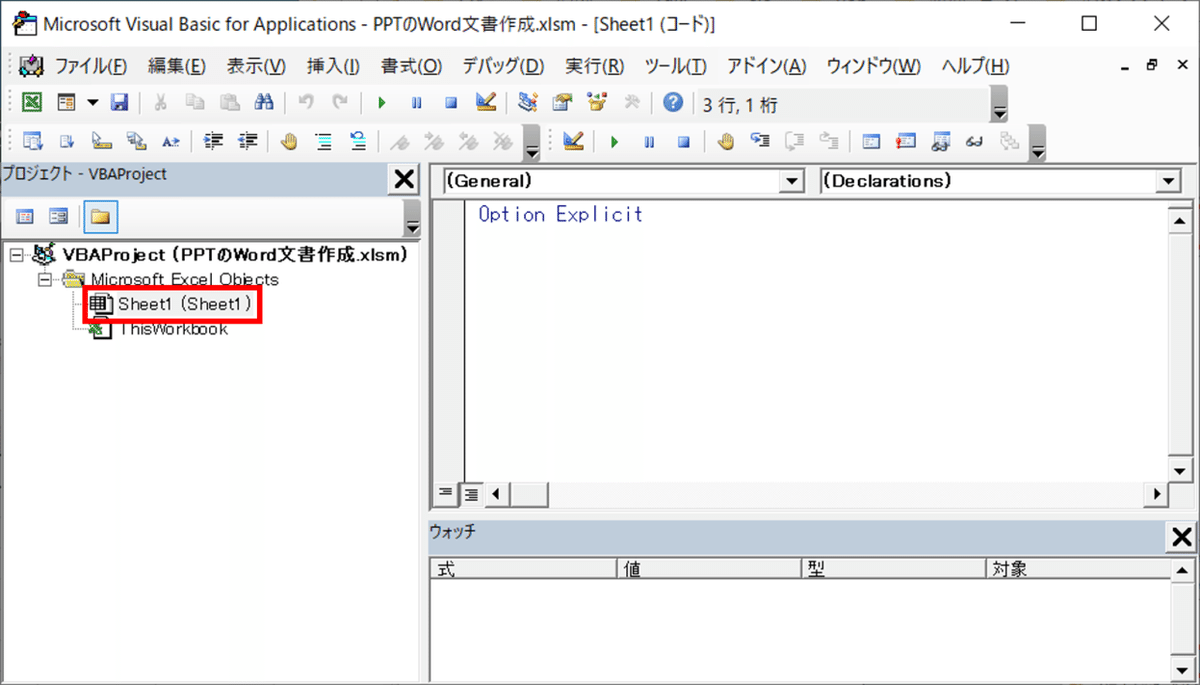This screenshot has height=685, width=1200.
Task: Collapse the Microsoft Excel Objects folder
Action: 43,280
